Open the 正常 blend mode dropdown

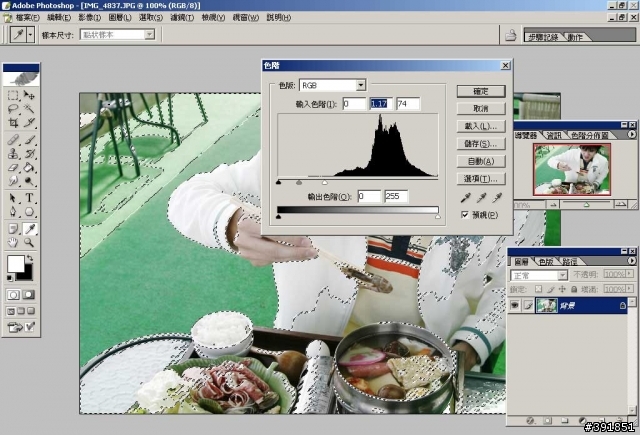tap(562, 275)
